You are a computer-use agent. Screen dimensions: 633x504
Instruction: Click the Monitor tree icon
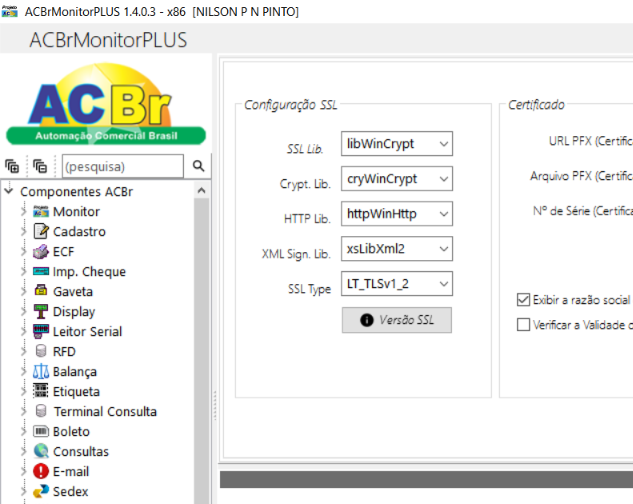[x=41, y=211]
